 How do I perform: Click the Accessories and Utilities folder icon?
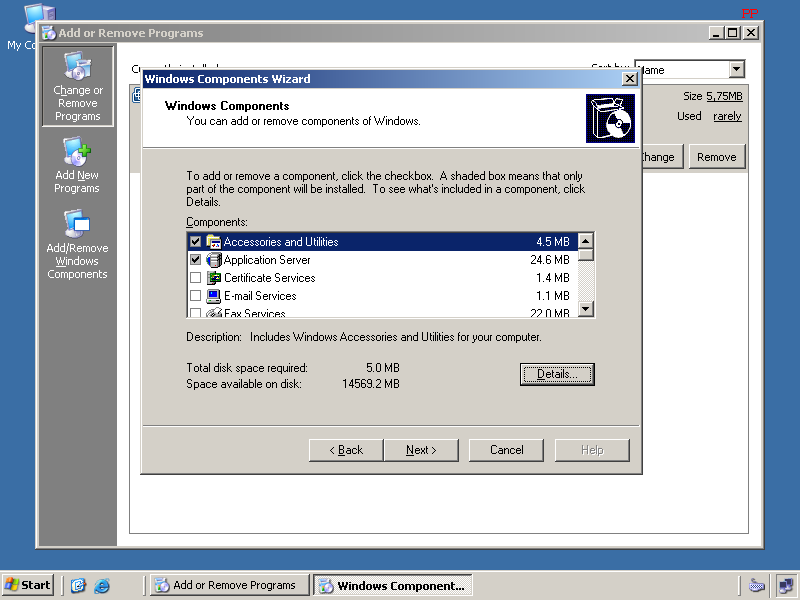(x=213, y=241)
